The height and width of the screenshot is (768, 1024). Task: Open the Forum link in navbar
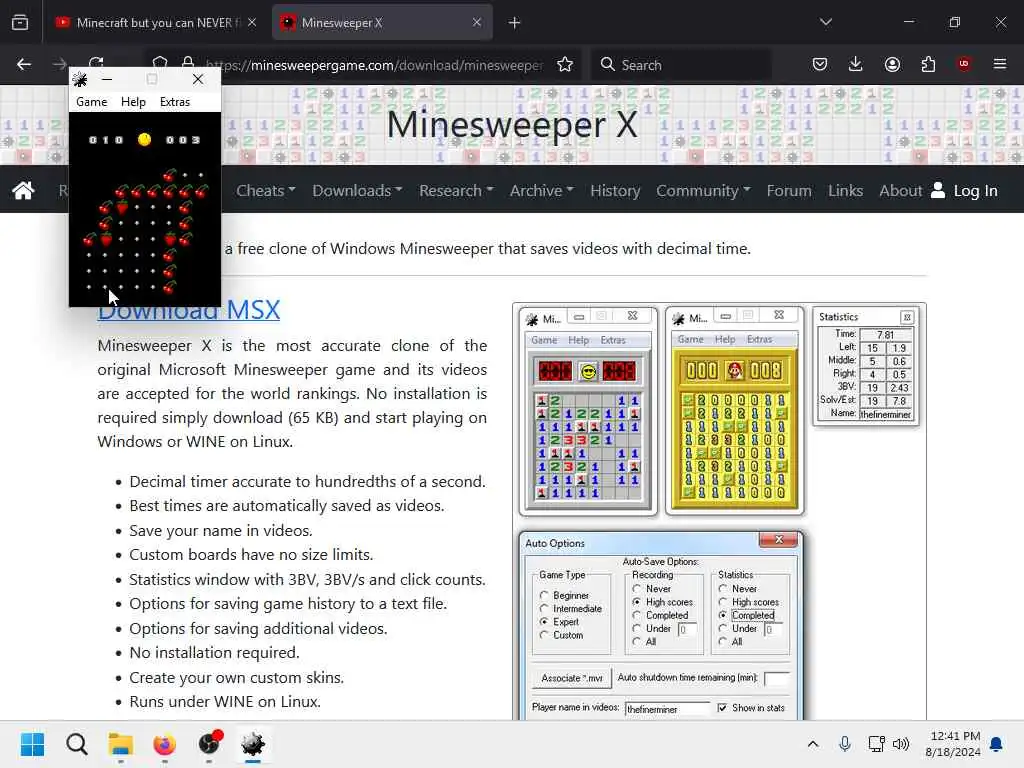click(789, 190)
